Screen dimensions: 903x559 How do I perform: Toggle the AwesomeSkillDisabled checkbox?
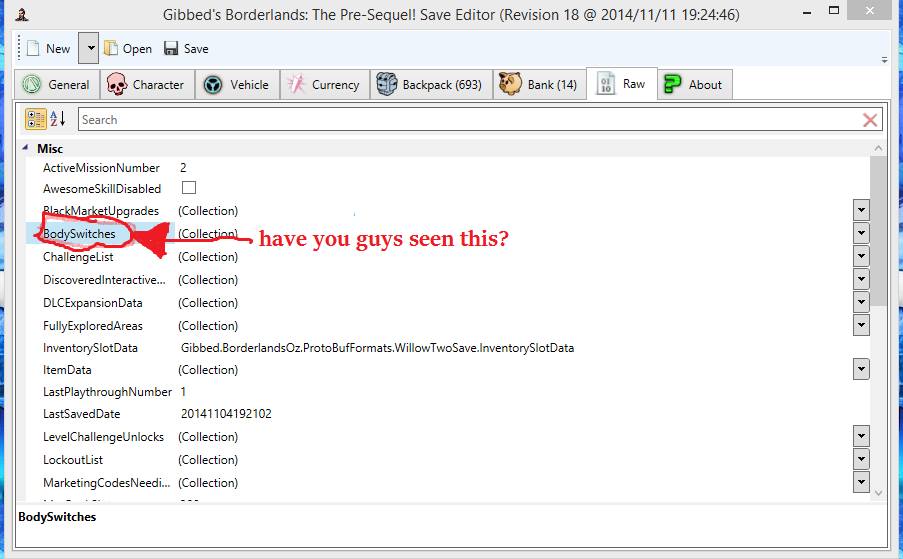pos(189,188)
